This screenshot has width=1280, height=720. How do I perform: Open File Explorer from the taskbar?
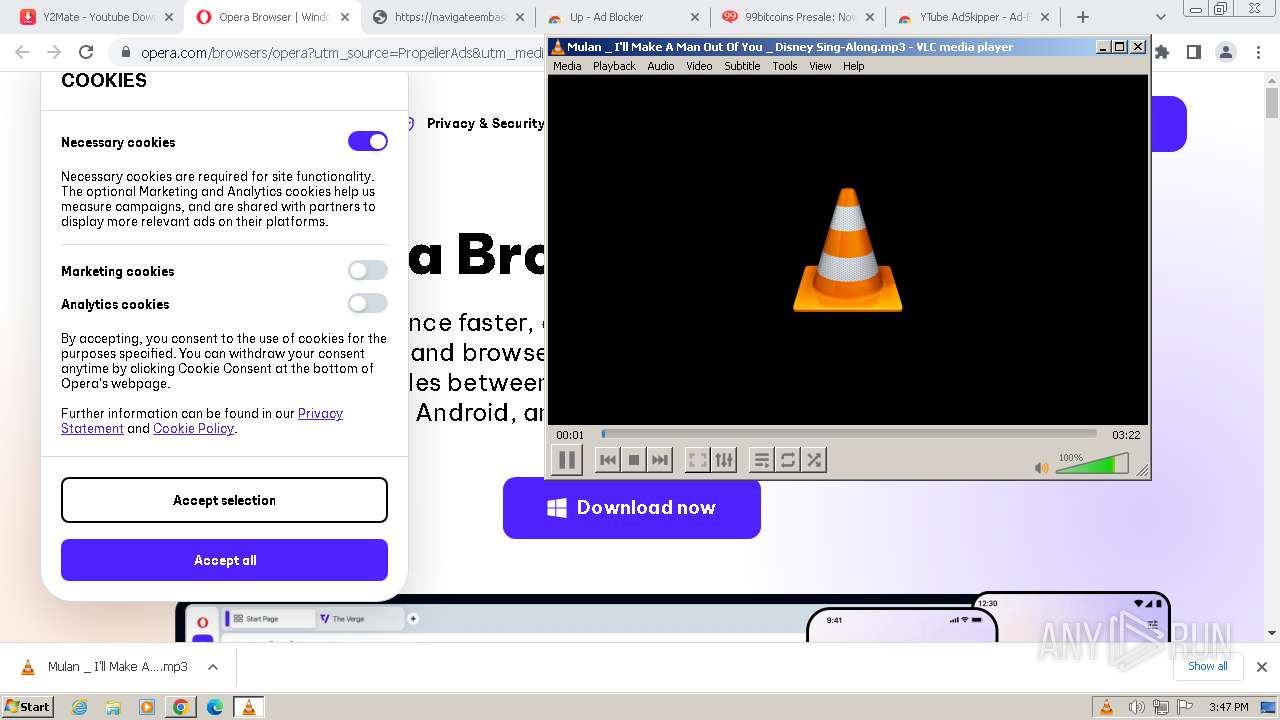[x=113, y=707]
